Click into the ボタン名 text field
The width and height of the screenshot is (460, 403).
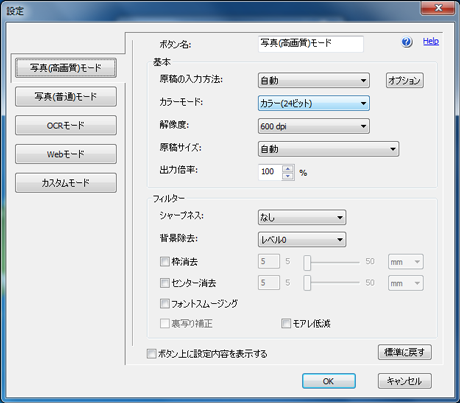311,44
